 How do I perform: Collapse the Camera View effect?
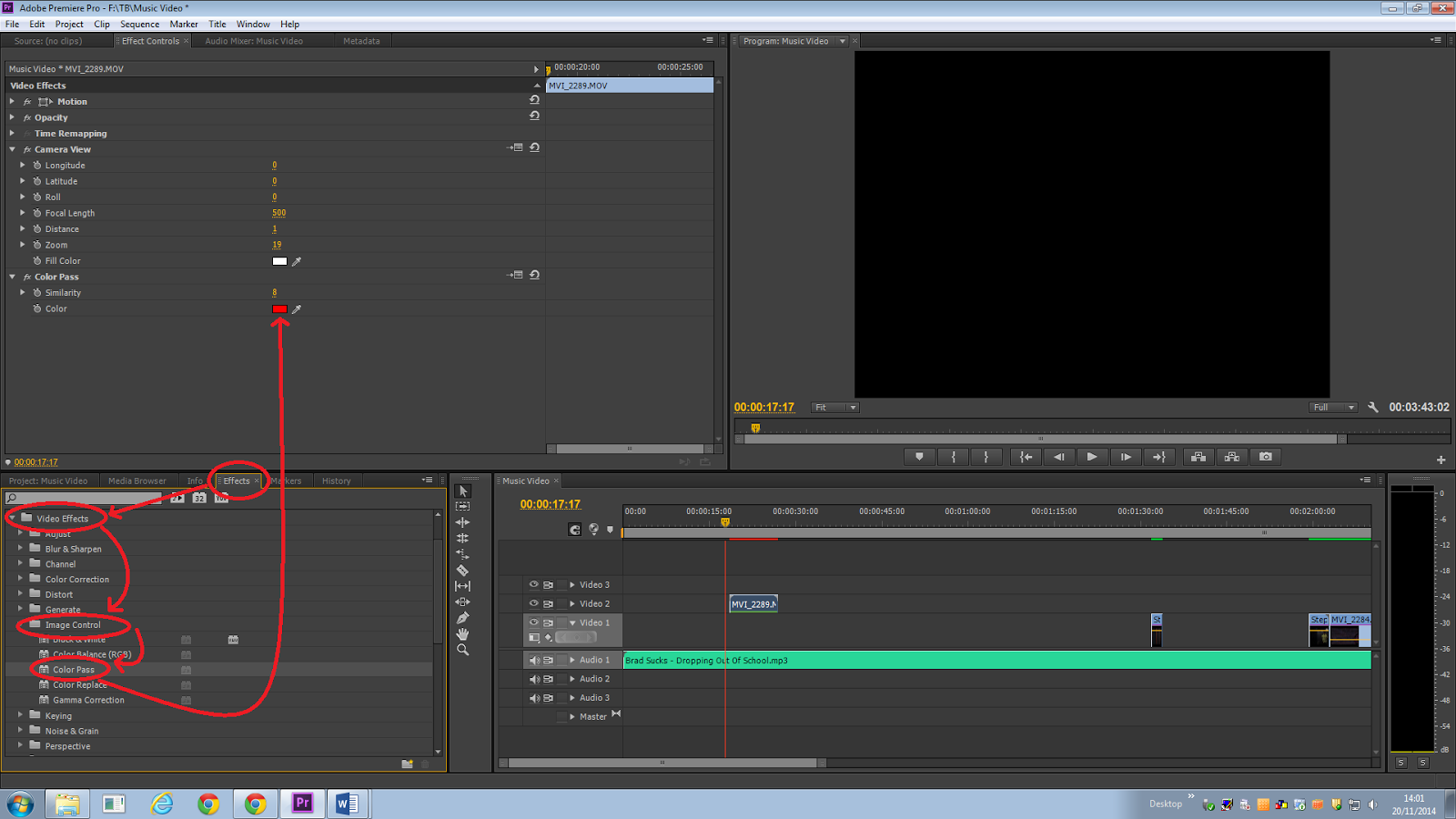(12, 149)
